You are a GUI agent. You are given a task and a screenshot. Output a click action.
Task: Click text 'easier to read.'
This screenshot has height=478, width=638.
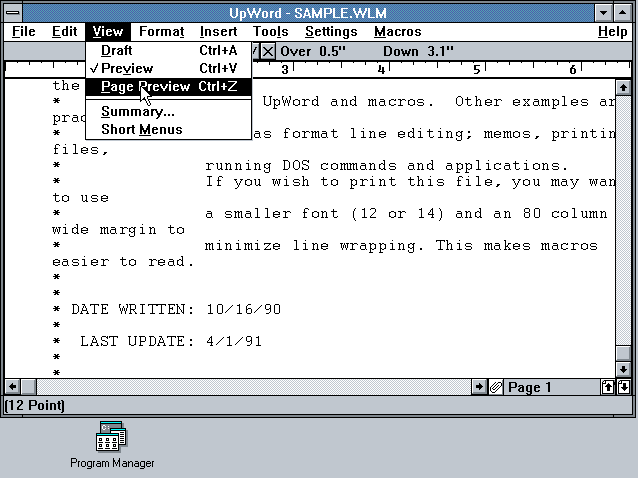(x=123, y=262)
